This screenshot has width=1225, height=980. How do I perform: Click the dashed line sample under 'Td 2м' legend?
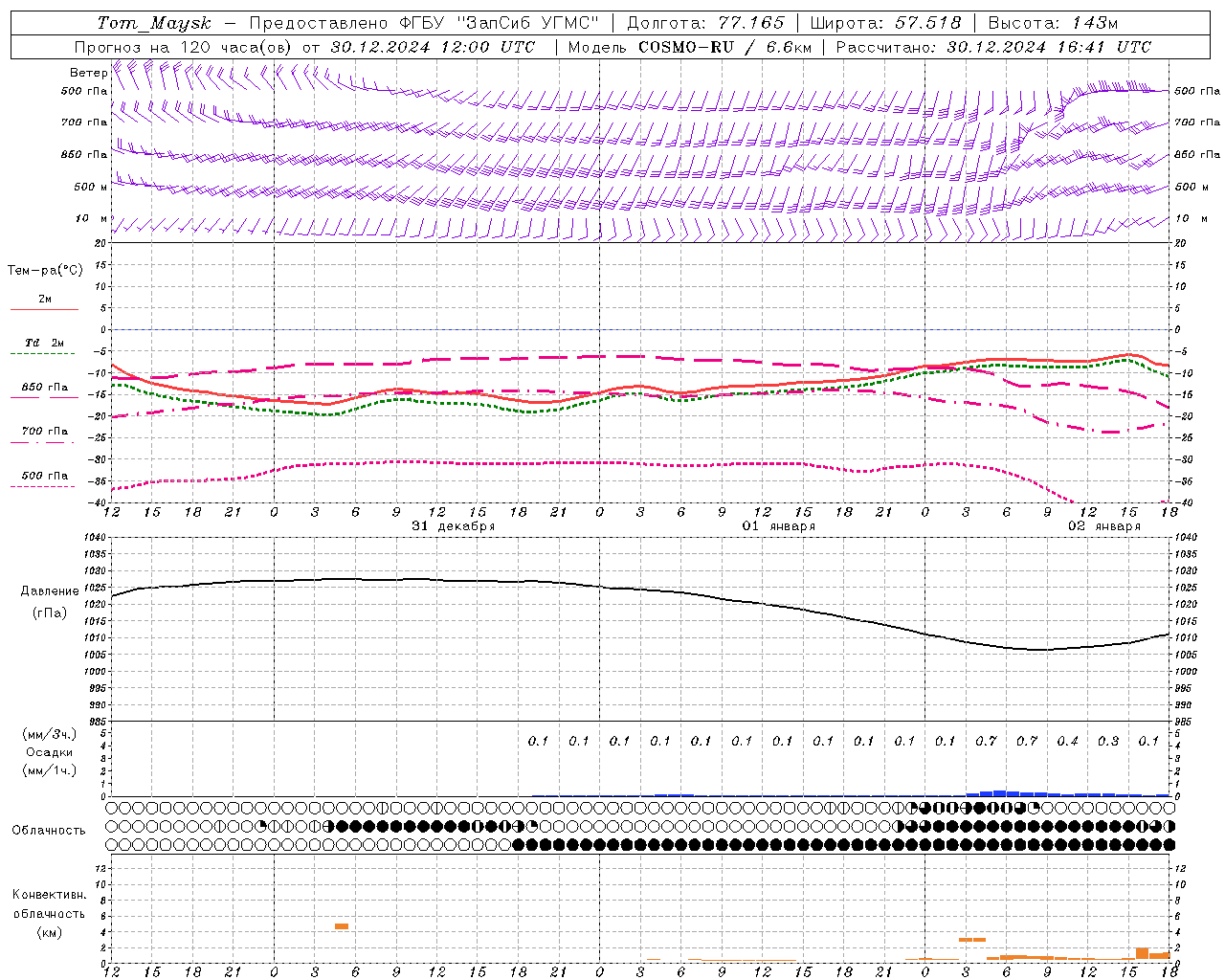[44, 354]
